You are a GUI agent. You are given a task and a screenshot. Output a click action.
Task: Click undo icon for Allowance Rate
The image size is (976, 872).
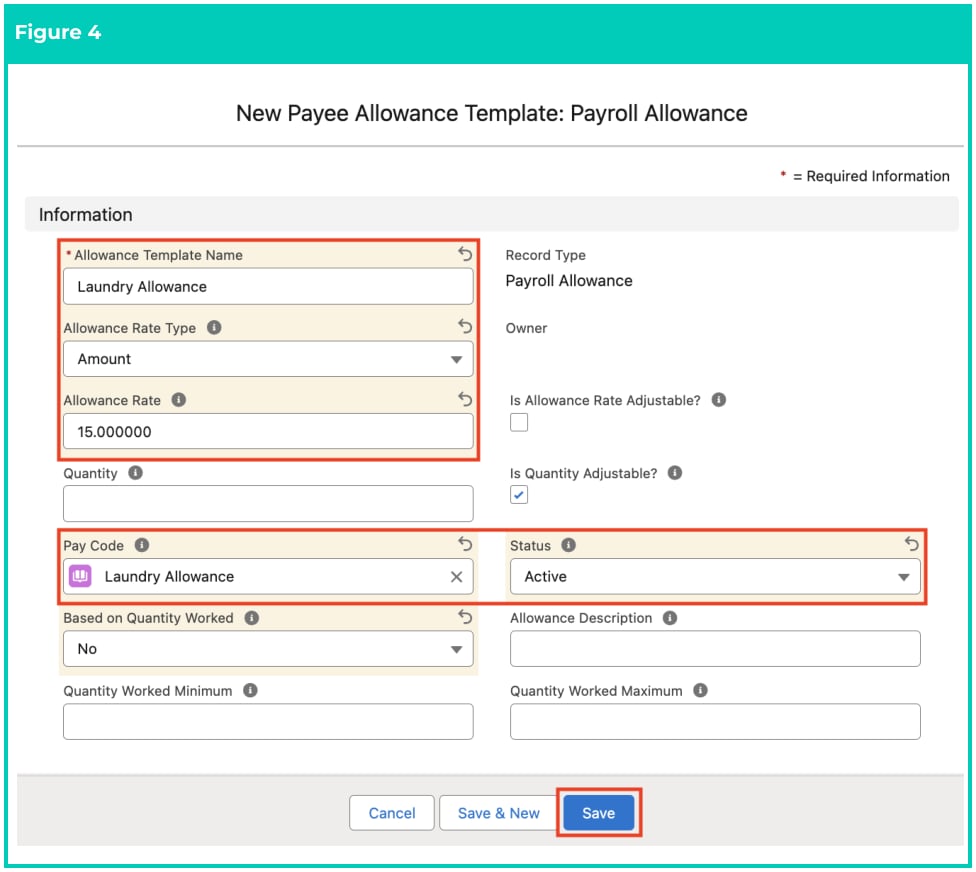click(x=465, y=399)
